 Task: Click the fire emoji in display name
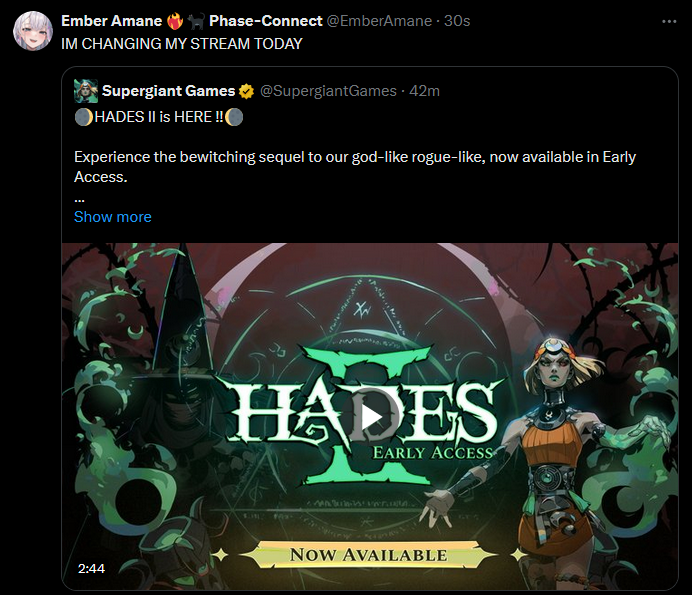coord(175,21)
